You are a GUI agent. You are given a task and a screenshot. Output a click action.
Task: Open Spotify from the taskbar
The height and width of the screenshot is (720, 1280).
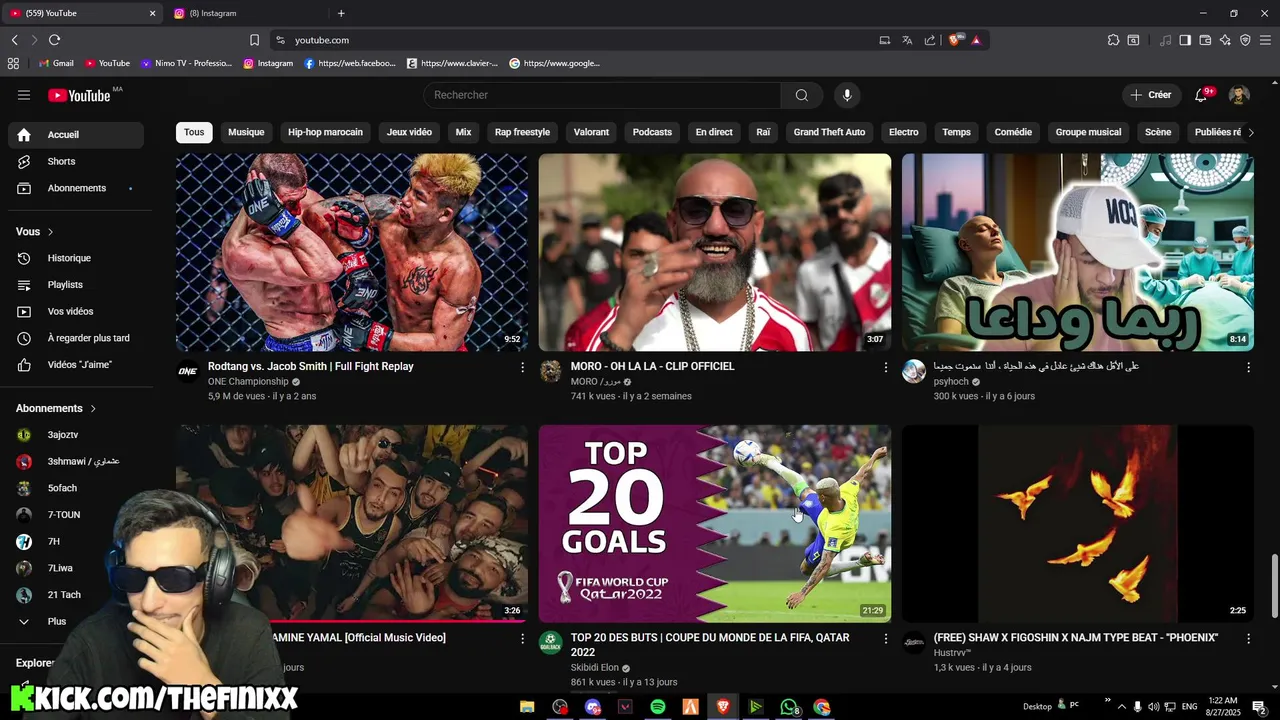(658, 707)
